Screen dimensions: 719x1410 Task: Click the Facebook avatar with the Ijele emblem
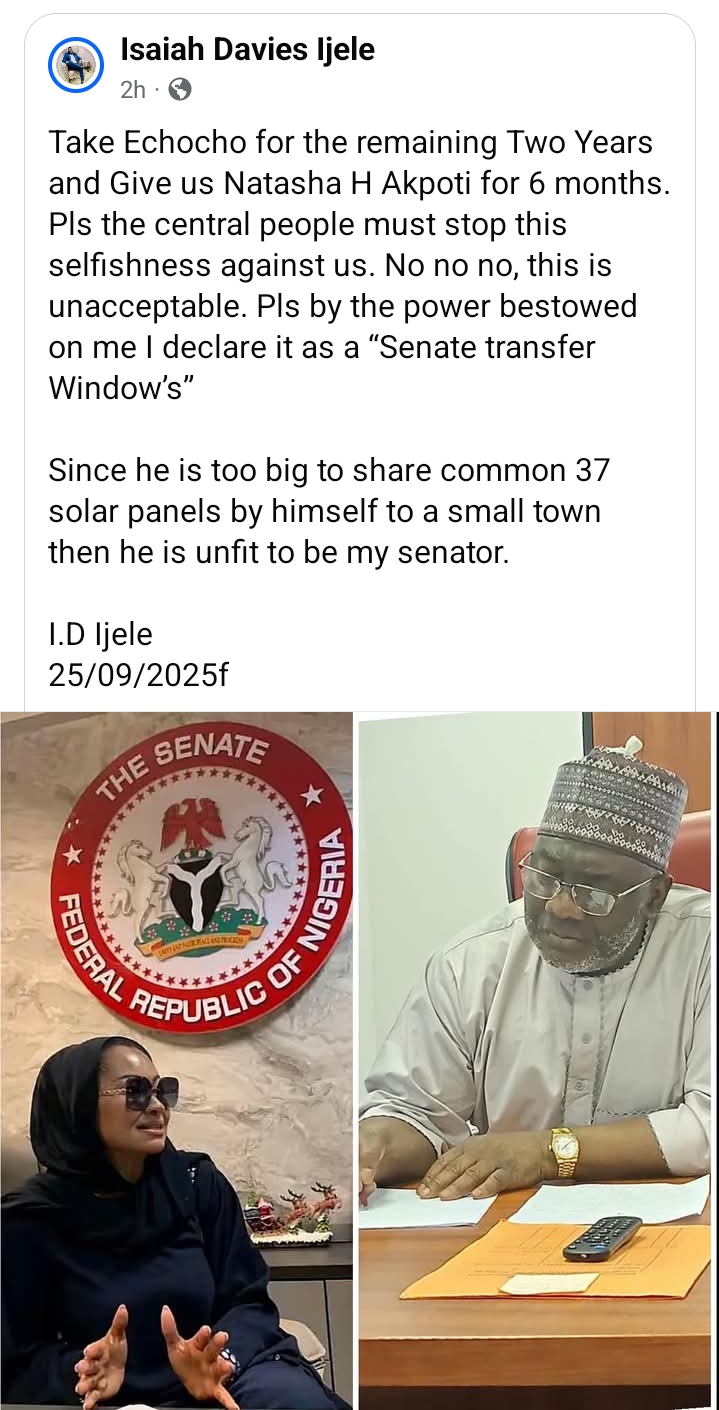coord(76,65)
